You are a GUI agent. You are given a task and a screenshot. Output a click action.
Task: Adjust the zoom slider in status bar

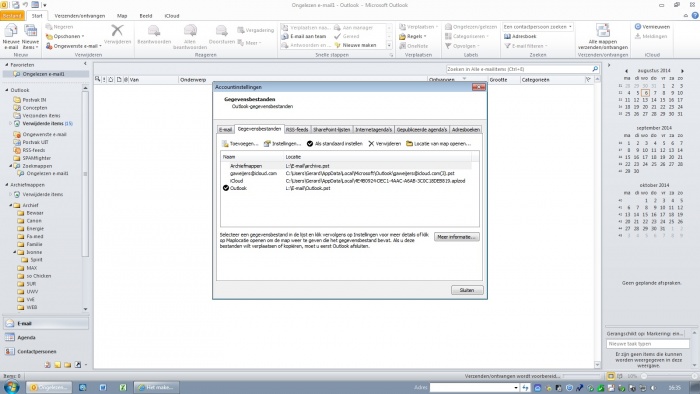point(644,376)
